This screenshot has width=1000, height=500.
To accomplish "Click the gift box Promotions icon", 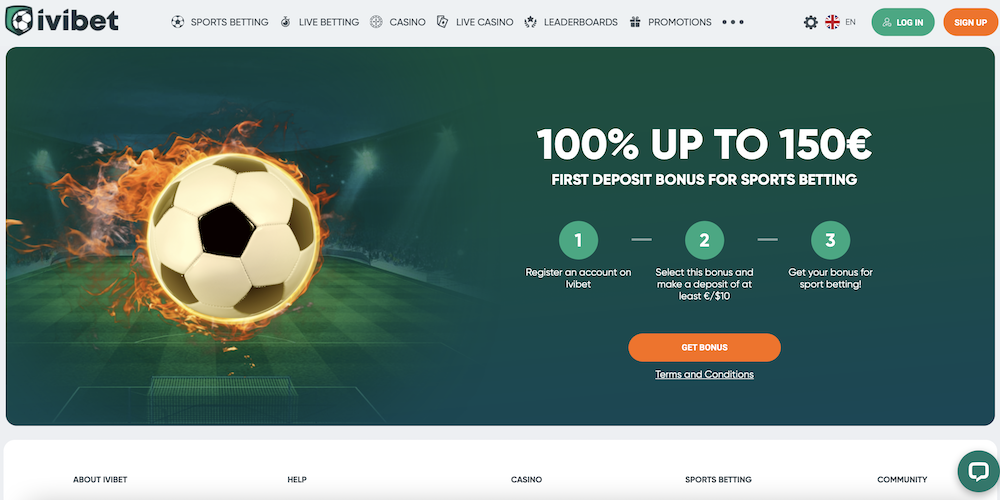I will point(635,22).
